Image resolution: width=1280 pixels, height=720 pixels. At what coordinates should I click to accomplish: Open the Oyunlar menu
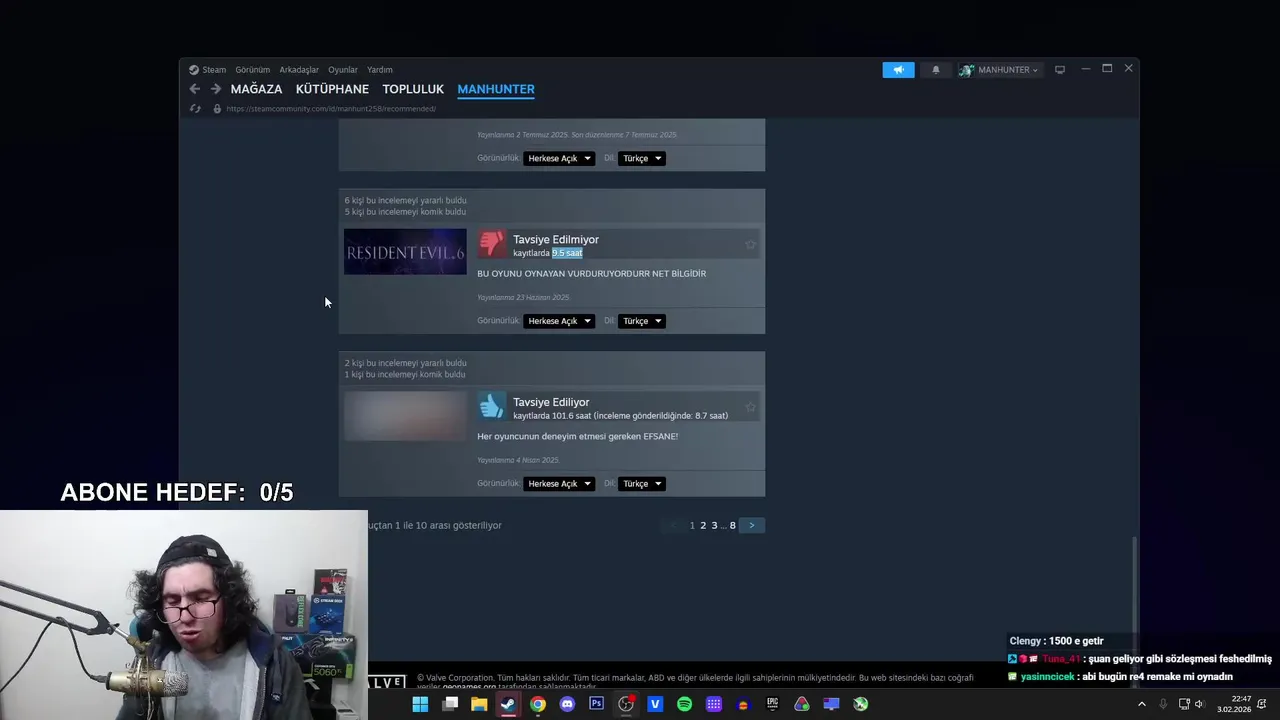pos(343,70)
